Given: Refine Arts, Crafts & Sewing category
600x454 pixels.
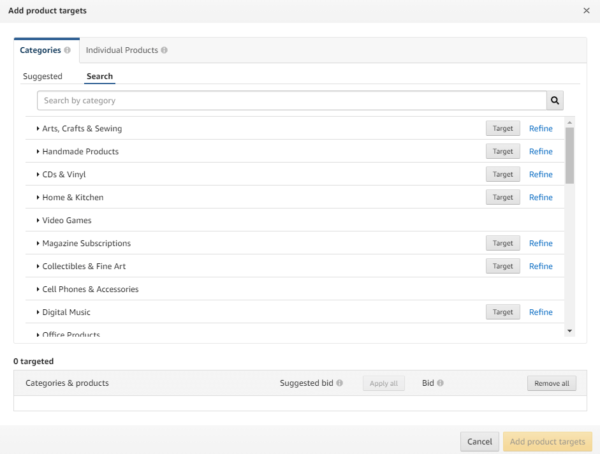Looking at the screenshot, I should point(541,129).
